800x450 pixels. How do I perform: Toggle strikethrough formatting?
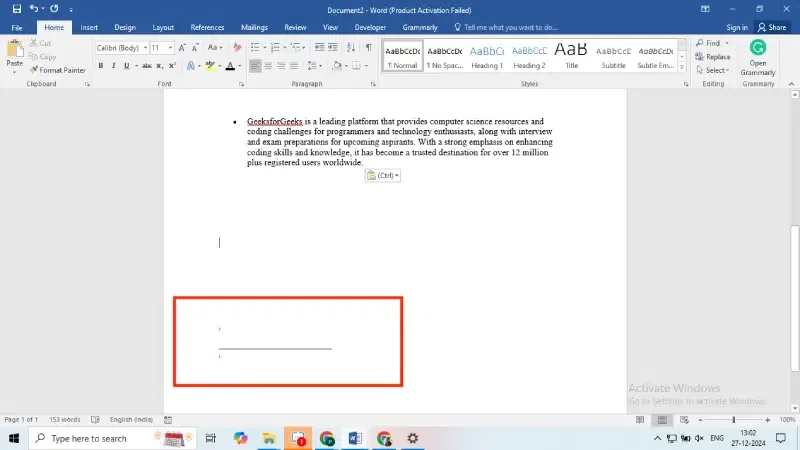[x=147, y=66]
